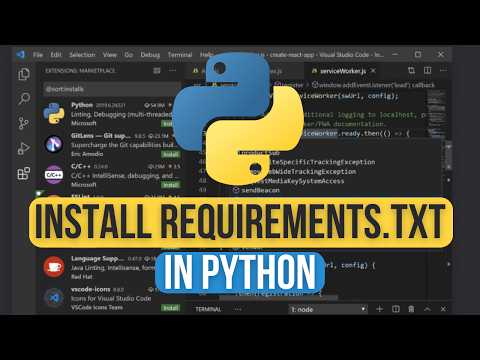Install the GitLens extension

171,154
